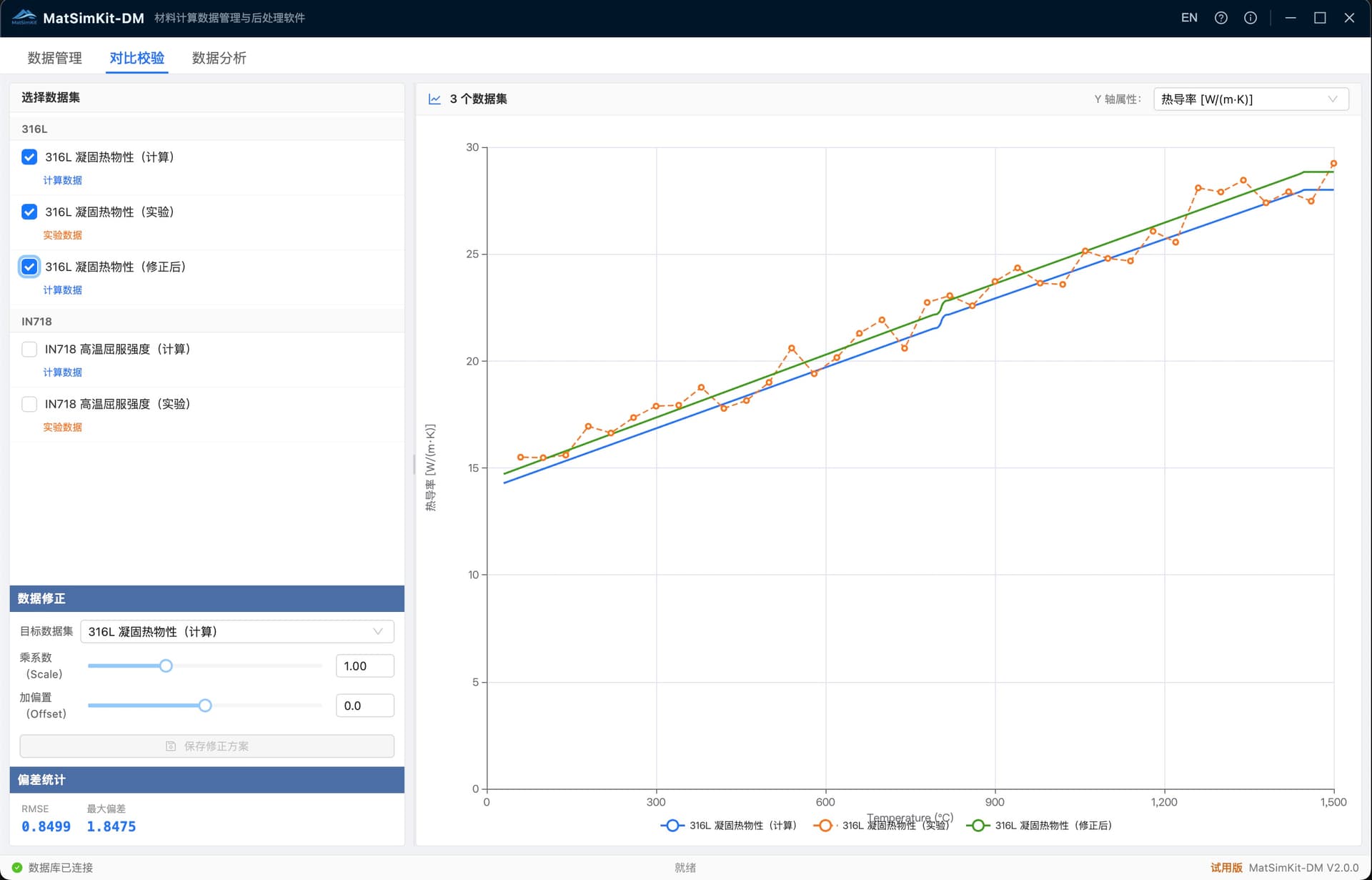This screenshot has height=880, width=1372.
Task: Open the help question mark icon
Action: (x=1221, y=18)
